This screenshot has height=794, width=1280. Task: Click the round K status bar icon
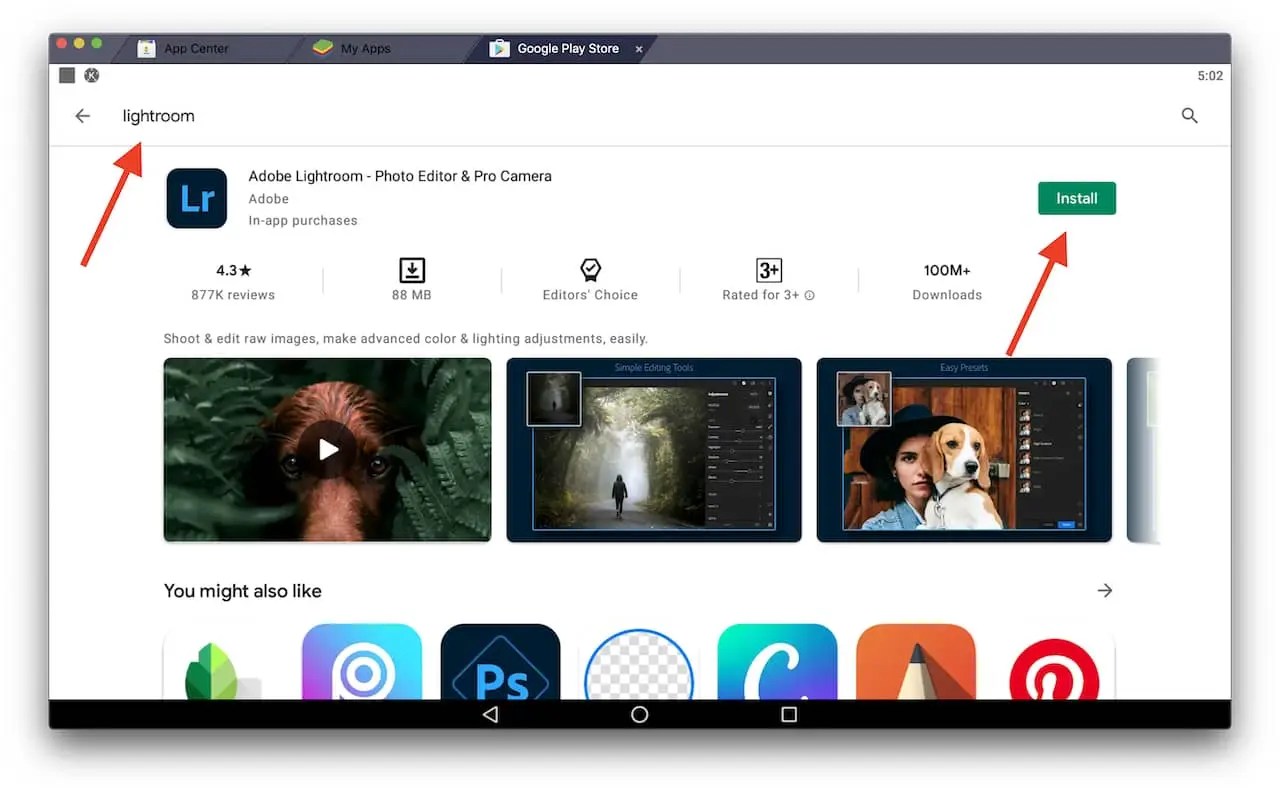click(92, 75)
